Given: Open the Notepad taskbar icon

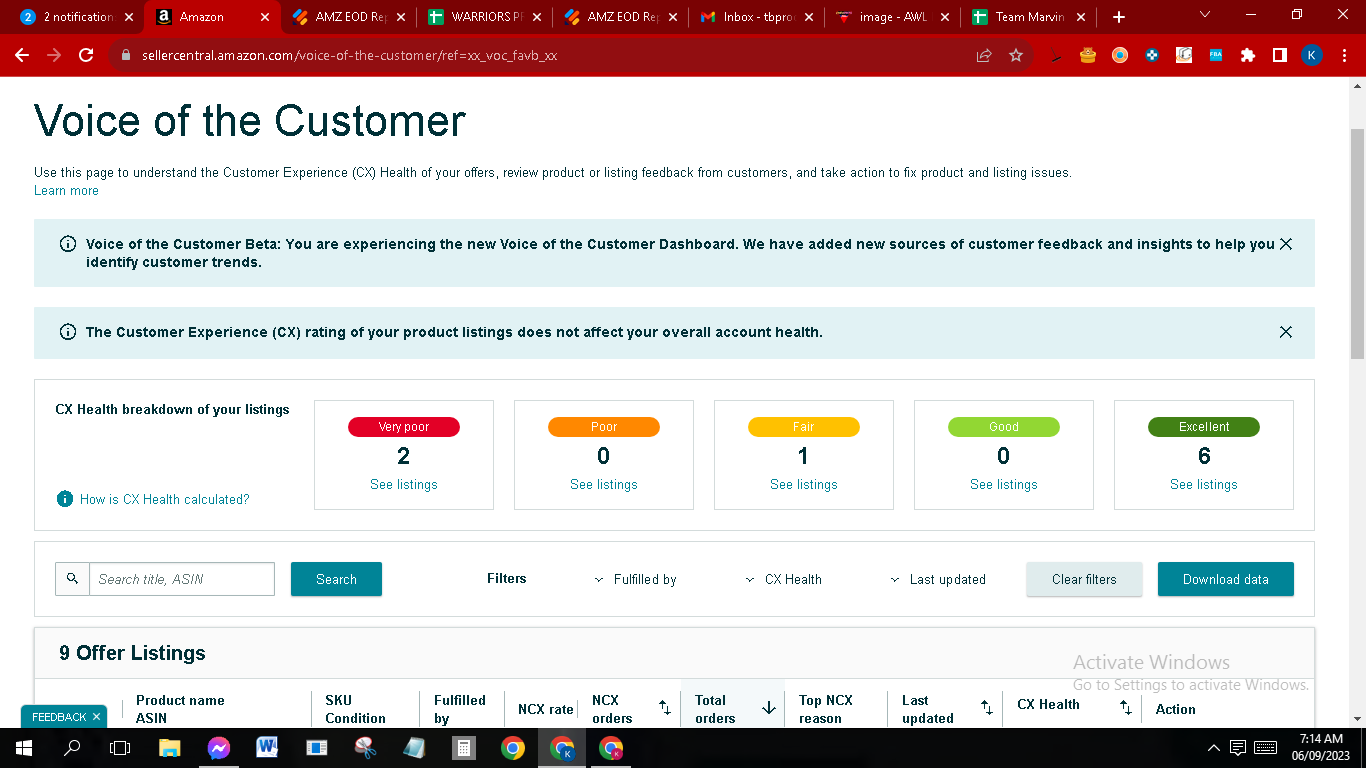Looking at the screenshot, I should (x=414, y=748).
